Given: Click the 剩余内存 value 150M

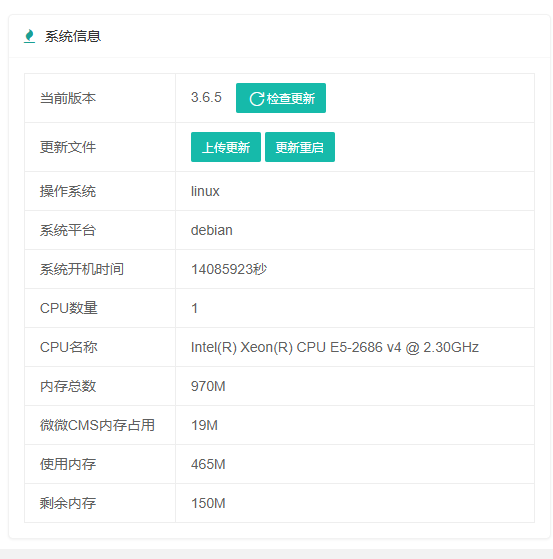Looking at the screenshot, I should 208,503.
